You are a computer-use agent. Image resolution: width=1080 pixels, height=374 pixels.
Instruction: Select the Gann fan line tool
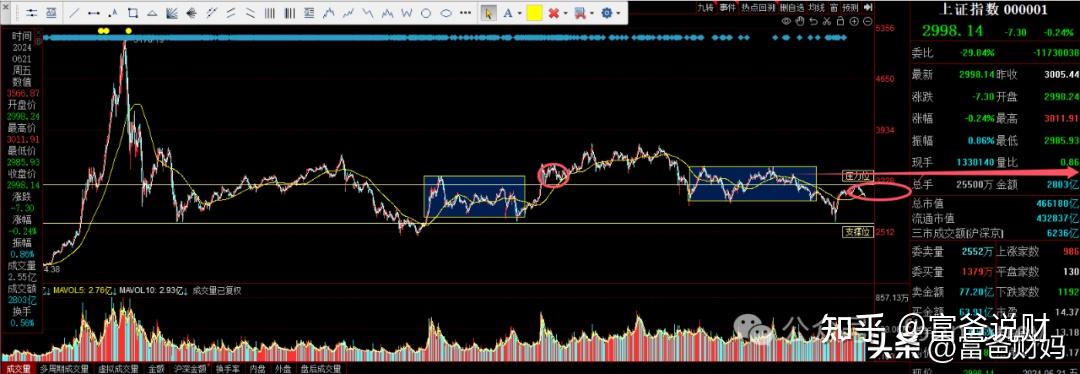point(172,13)
